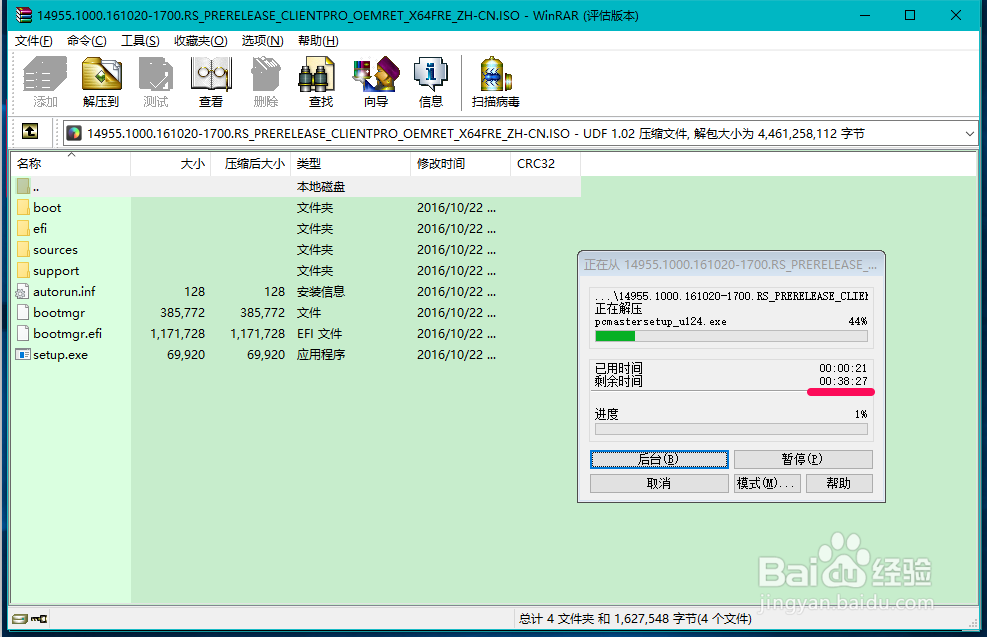The image size is (987, 637).
Task: Sort by Size (大小) column header
Action: coord(171,164)
